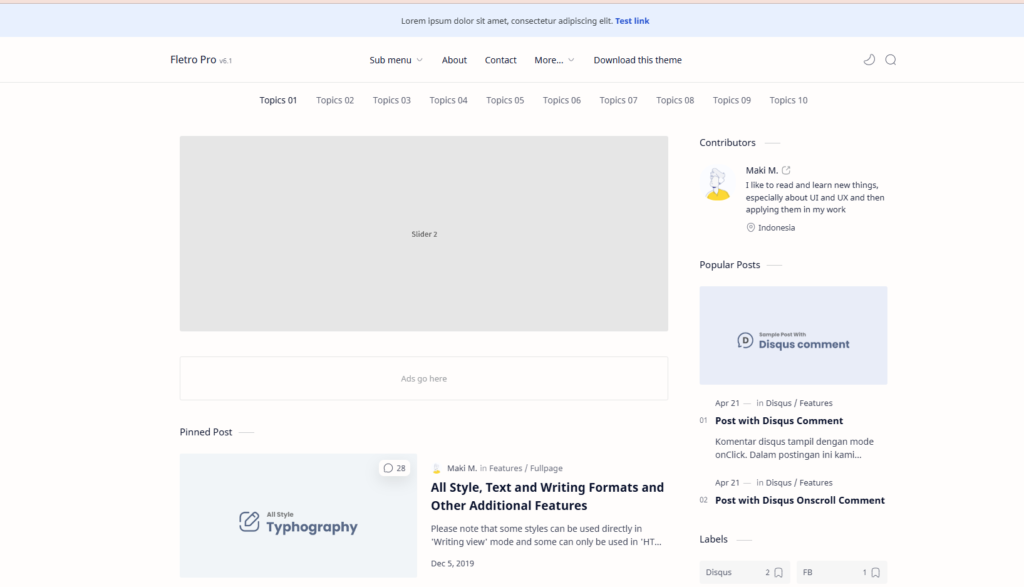Select the Topics 07 tab

click(618, 100)
